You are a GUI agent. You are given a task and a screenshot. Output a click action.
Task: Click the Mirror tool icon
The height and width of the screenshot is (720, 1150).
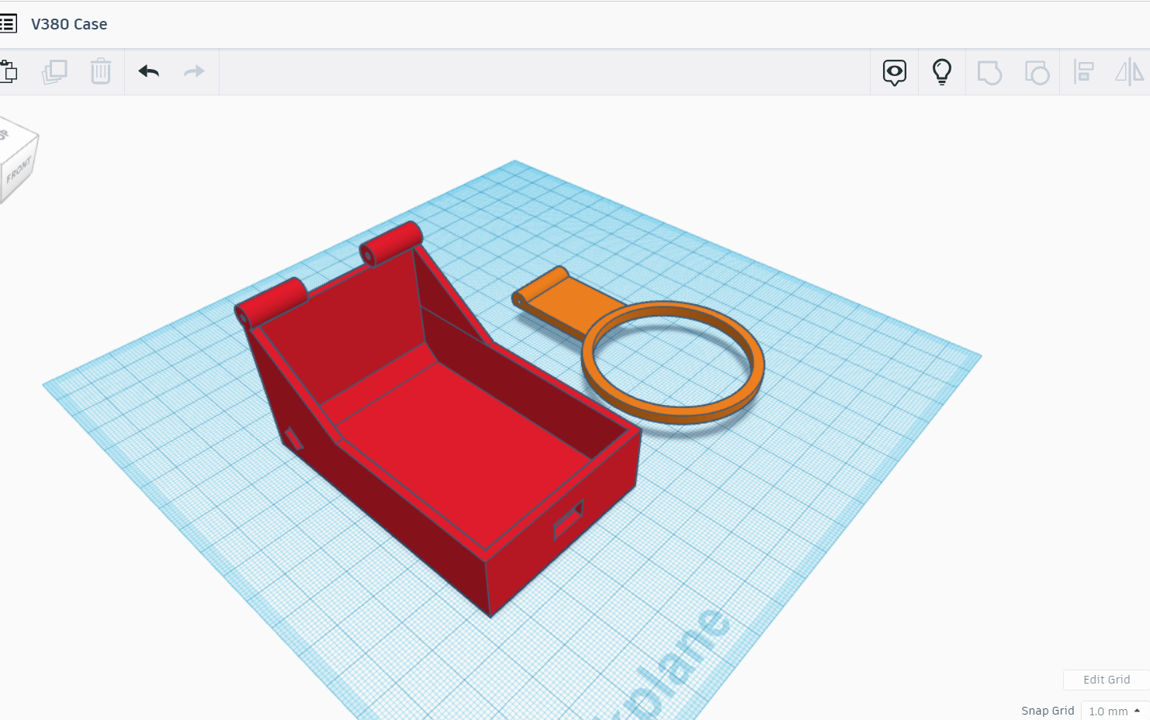[x=1129, y=72]
